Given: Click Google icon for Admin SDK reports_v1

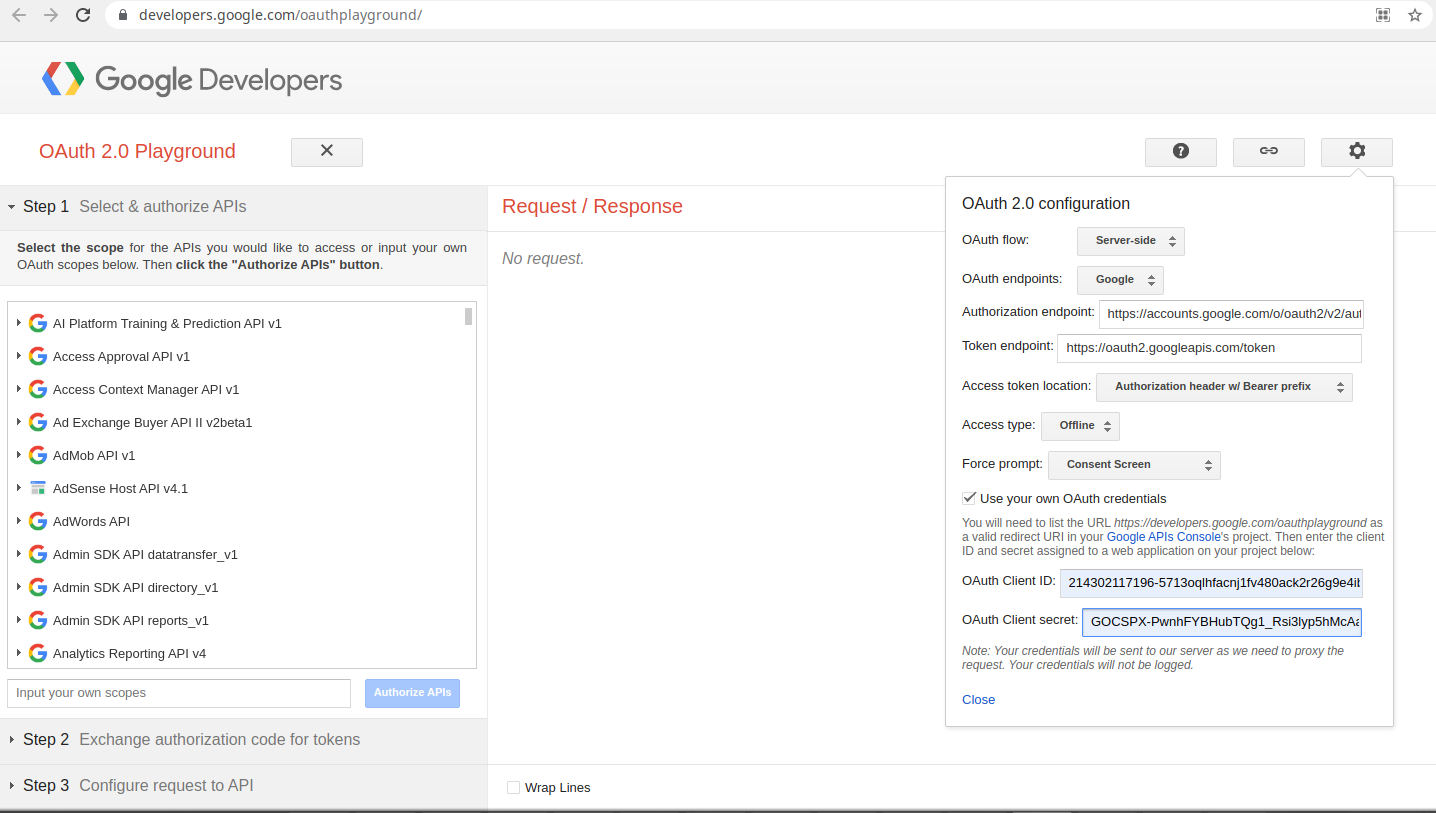Looking at the screenshot, I should pos(38,620).
